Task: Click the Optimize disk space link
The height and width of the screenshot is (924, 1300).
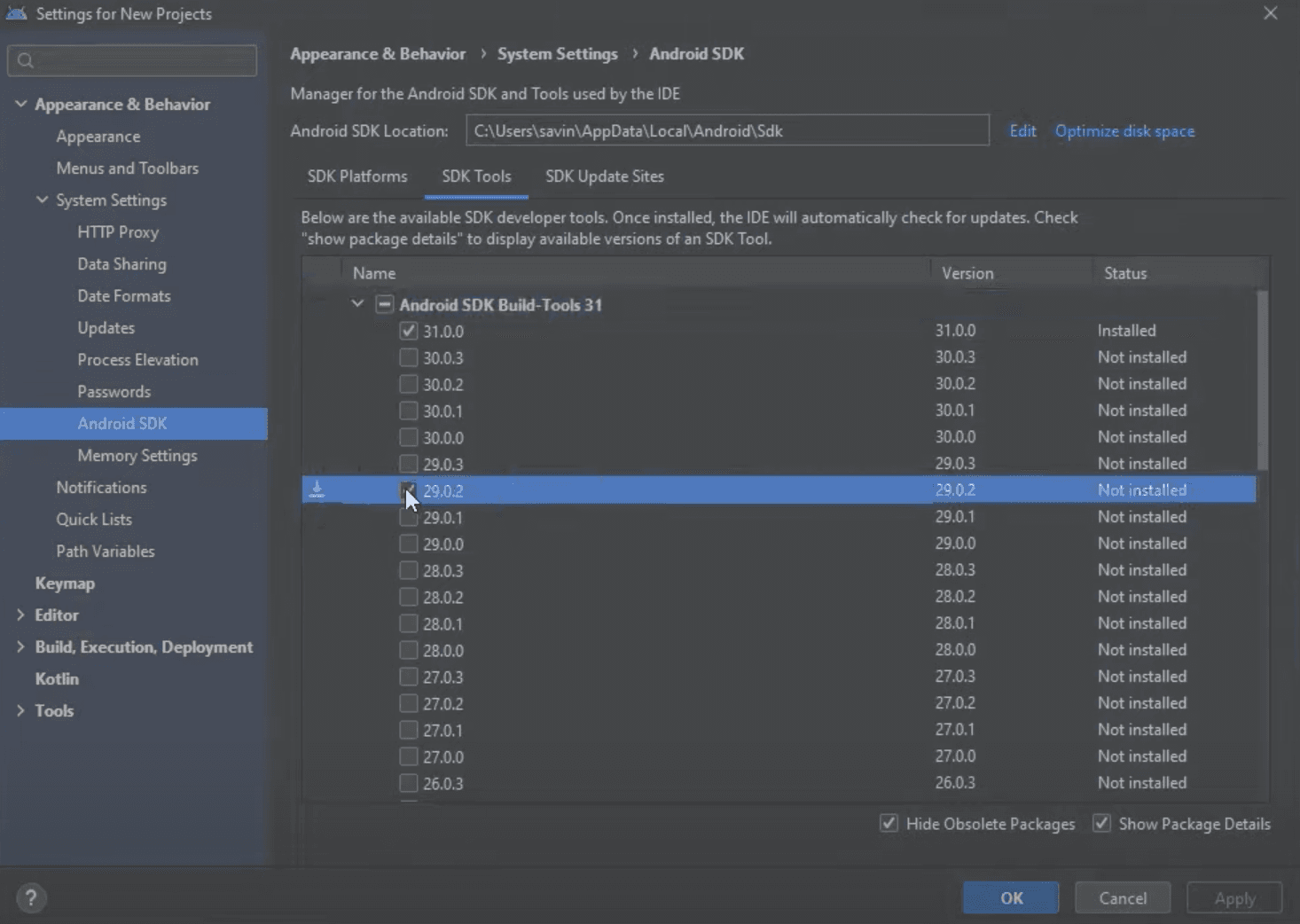Action: [1124, 130]
